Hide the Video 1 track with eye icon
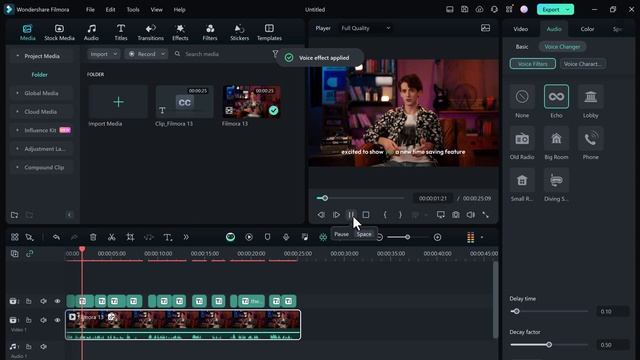This screenshot has width=640, height=360. pos(57,320)
